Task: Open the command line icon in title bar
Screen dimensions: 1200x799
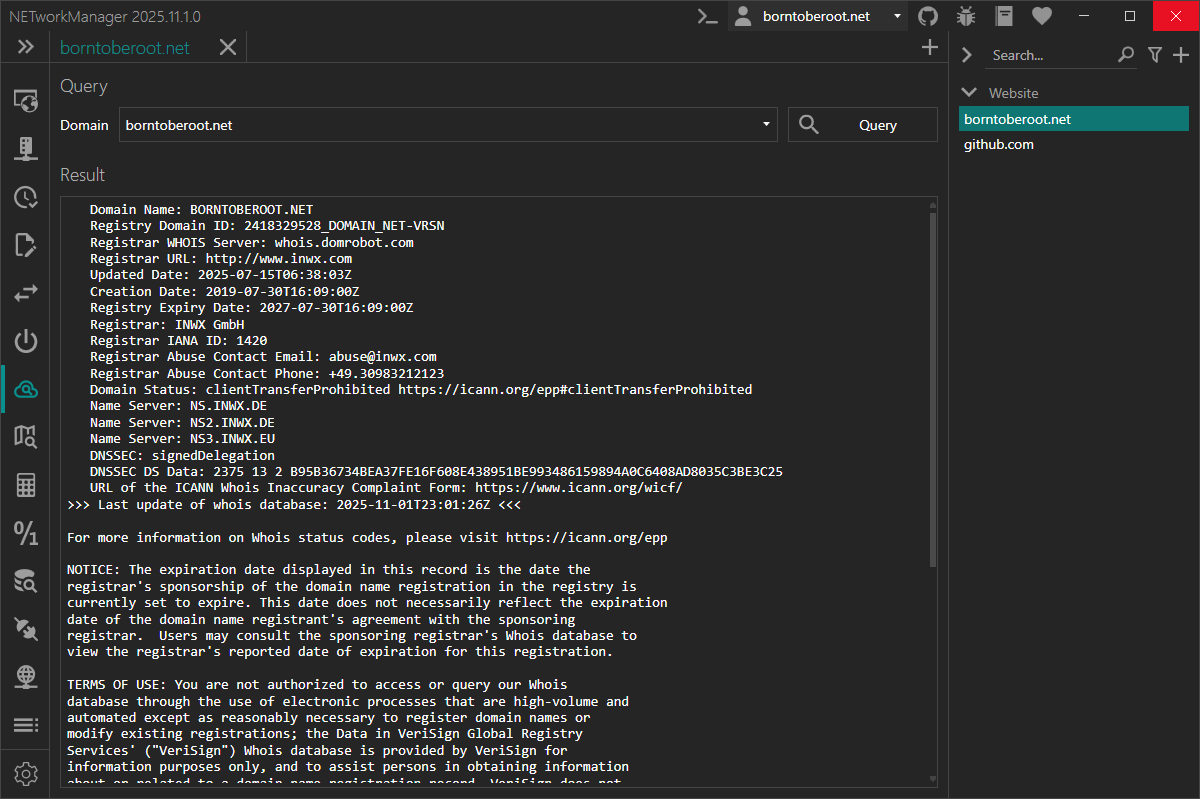Action: click(708, 16)
